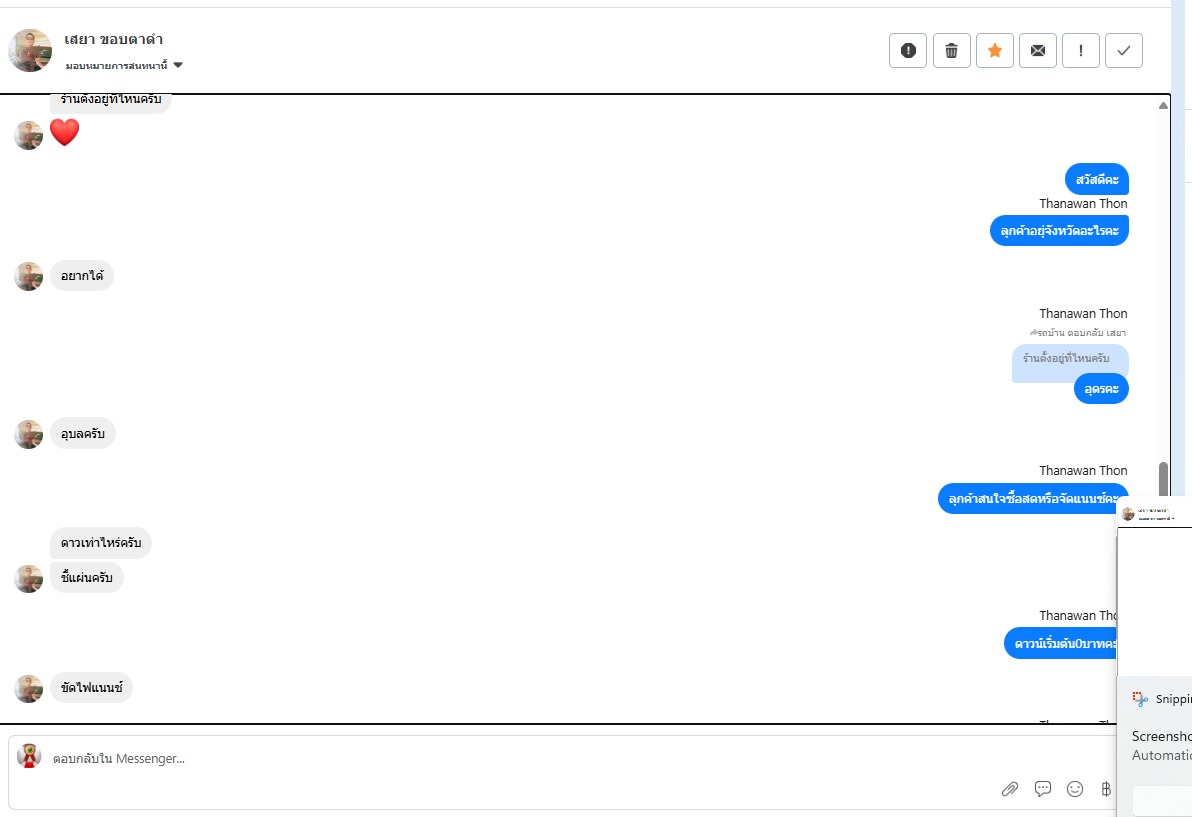Image resolution: width=1192 pixels, height=817 pixels.
Task: Toggle the orange star follow-up button
Action: [994, 51]
